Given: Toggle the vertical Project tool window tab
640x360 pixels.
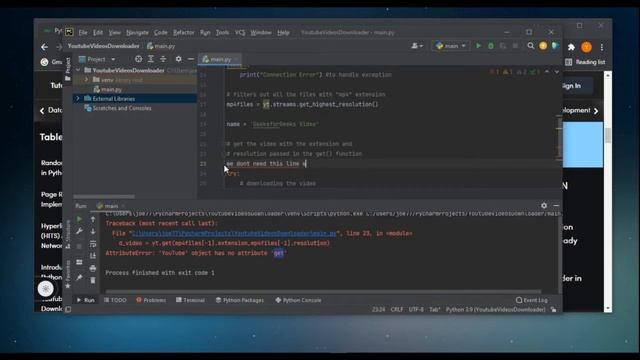Looking at the screenshot, I should coord(68,68).
